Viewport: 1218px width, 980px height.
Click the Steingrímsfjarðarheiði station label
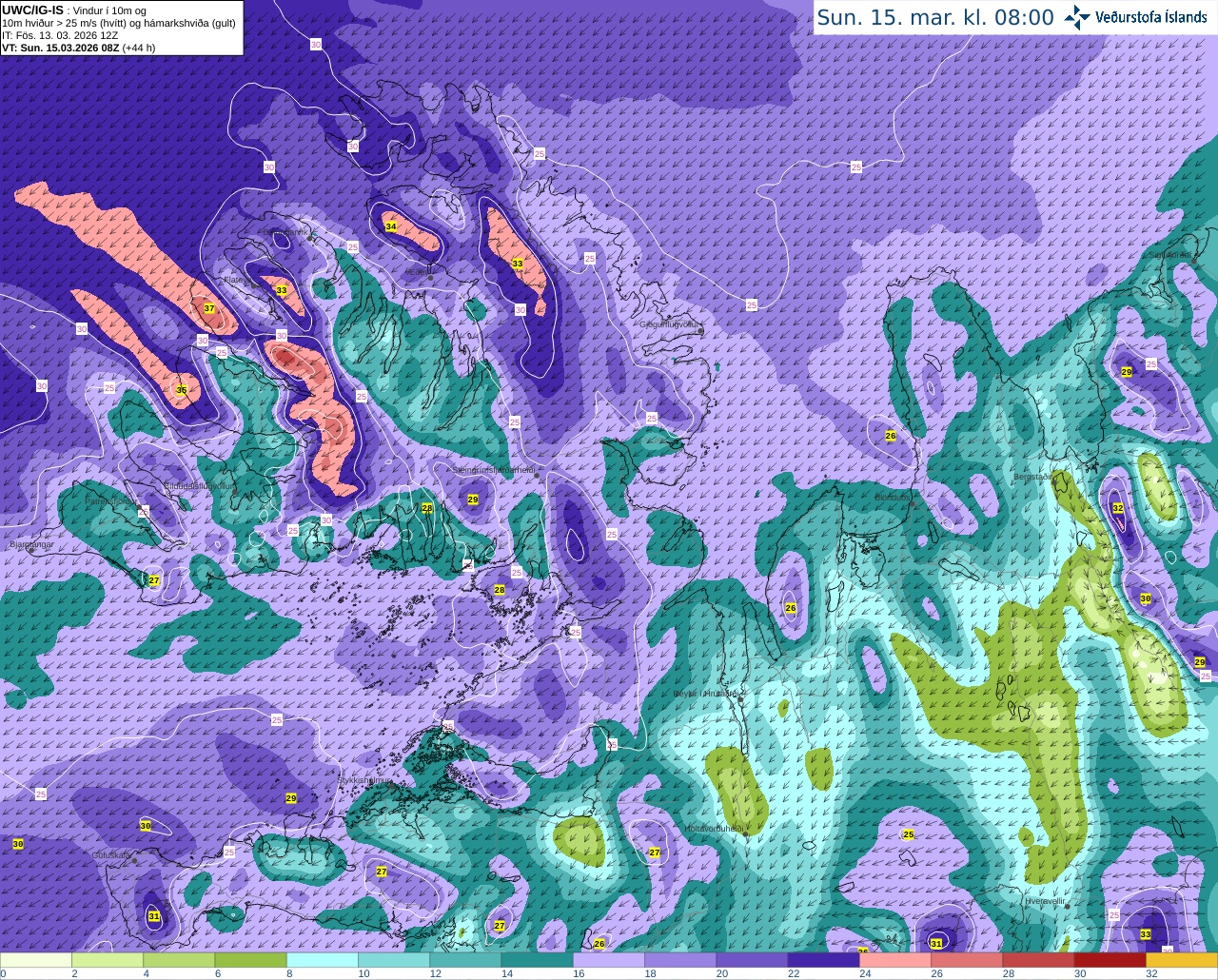point(493,469)
